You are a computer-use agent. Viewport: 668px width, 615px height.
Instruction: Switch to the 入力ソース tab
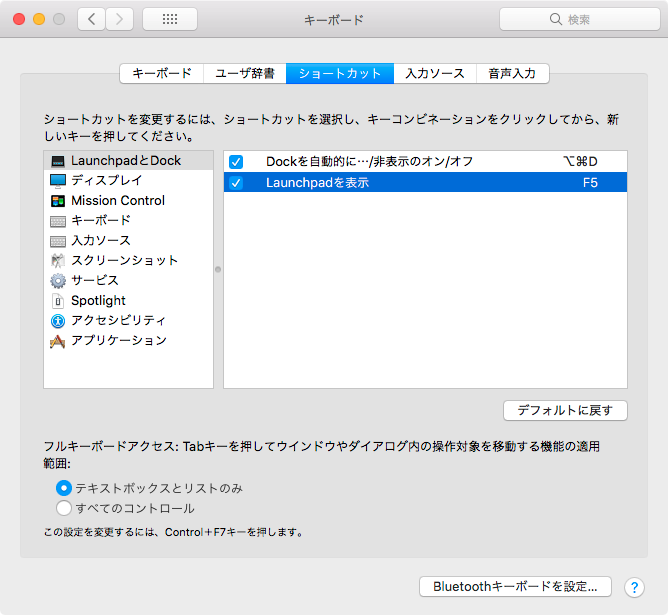pos(434,73)
